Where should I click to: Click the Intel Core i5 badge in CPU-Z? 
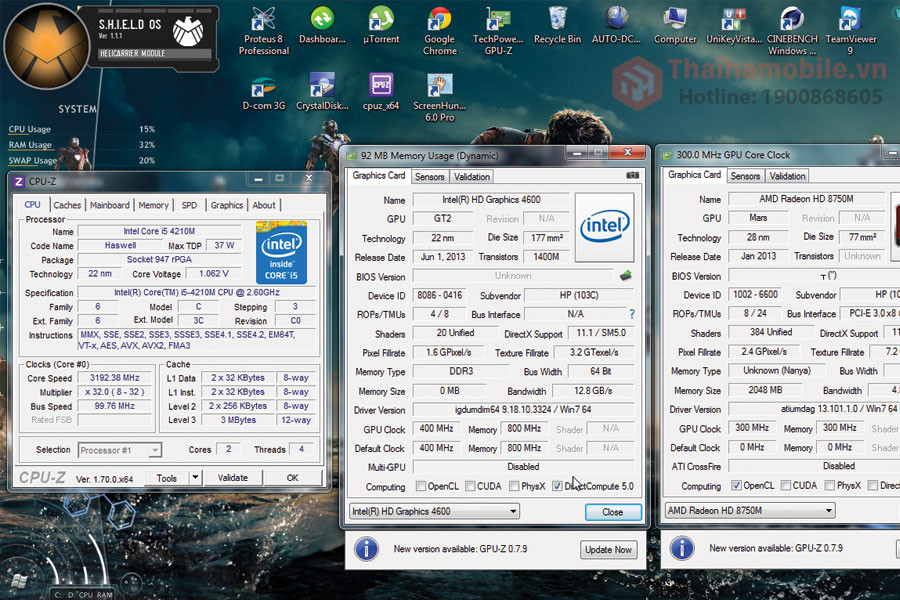pos(281,252)
